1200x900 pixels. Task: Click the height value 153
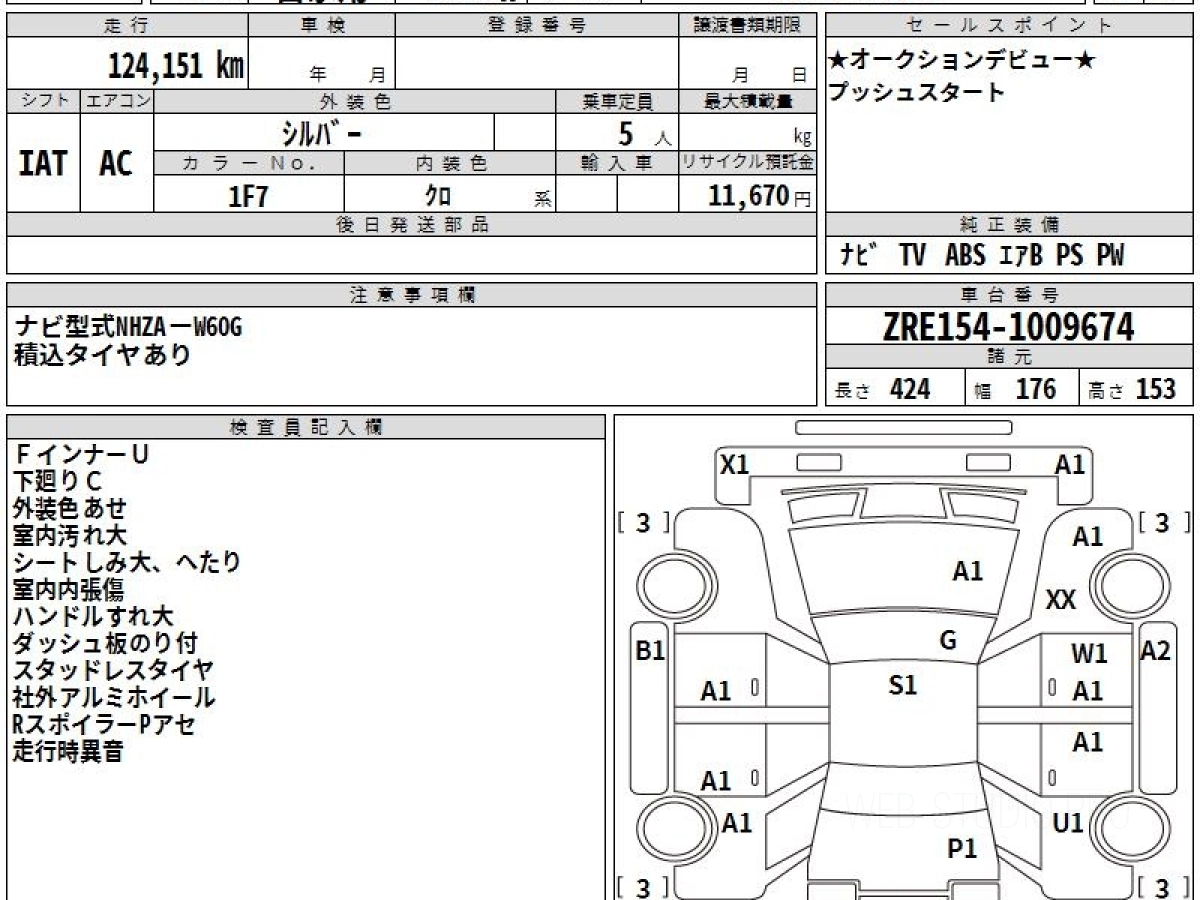tap(1156, 389)
